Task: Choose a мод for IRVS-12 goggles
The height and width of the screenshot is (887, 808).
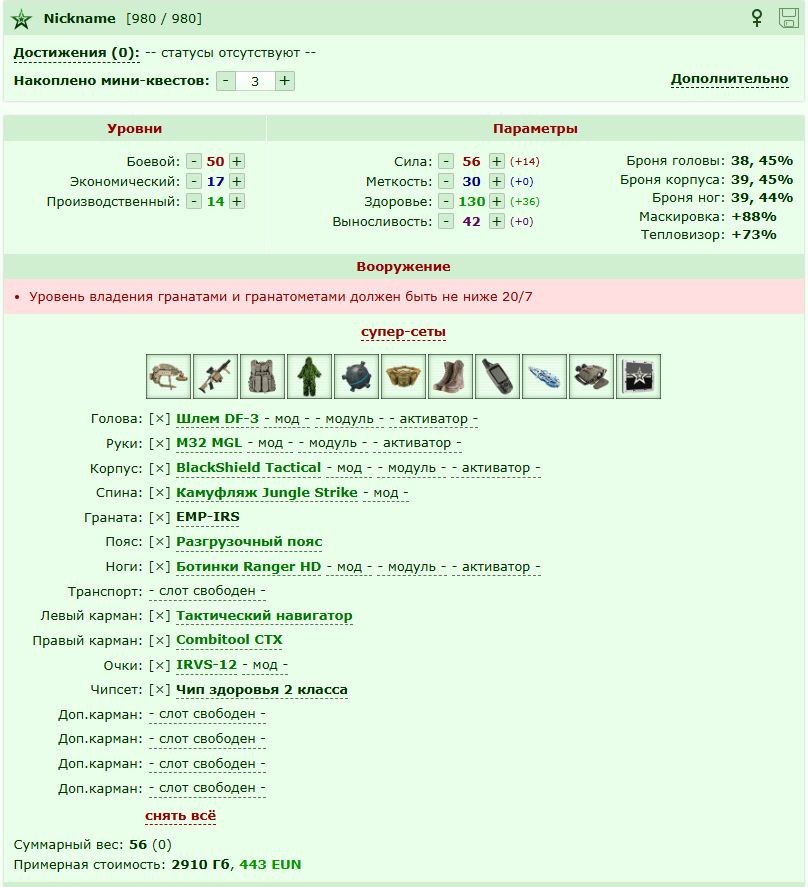Action: [265, 665]
